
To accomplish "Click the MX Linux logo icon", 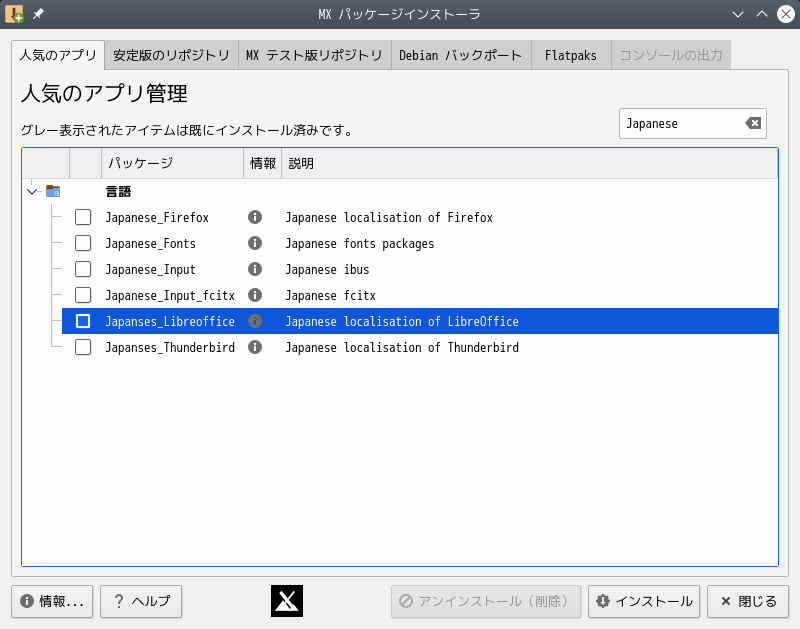I will click(287, 601).
